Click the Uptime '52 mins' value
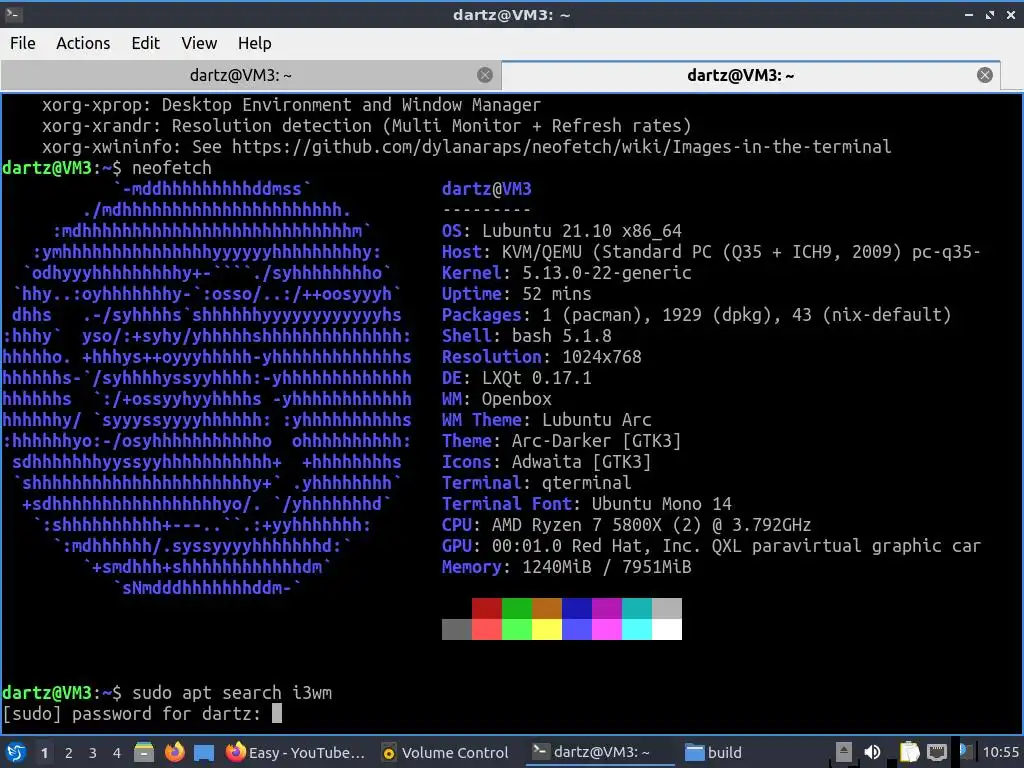The image size is (1024, 768). pyautogui.click(x=556, y=294)
